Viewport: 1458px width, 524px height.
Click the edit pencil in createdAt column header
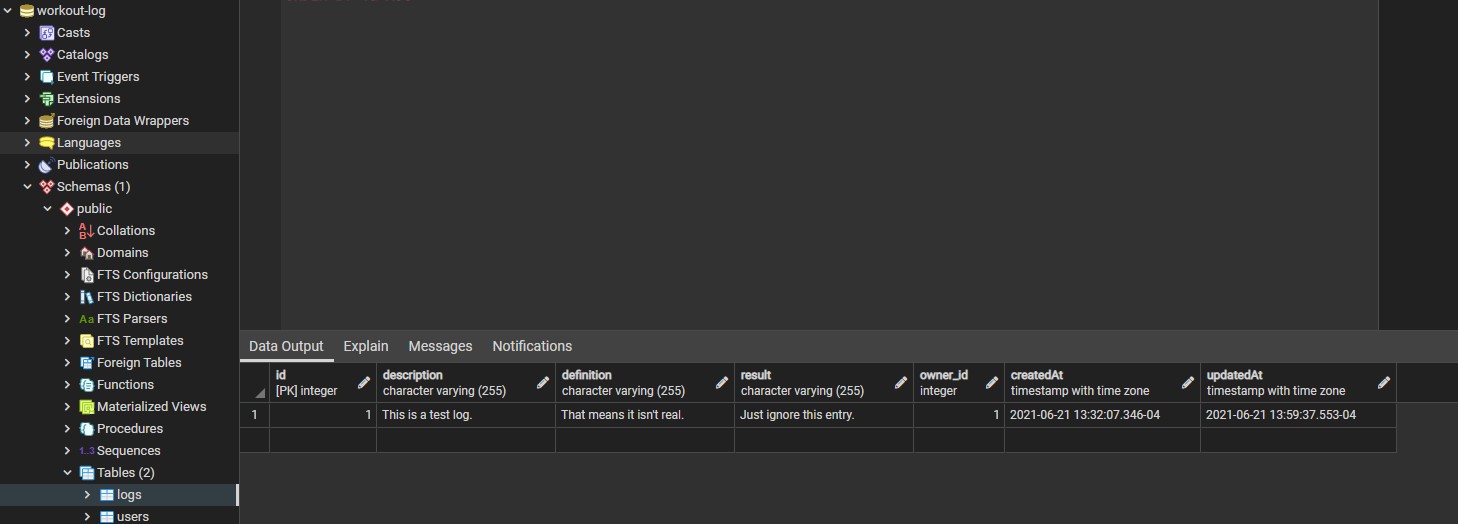point(1187,382)
